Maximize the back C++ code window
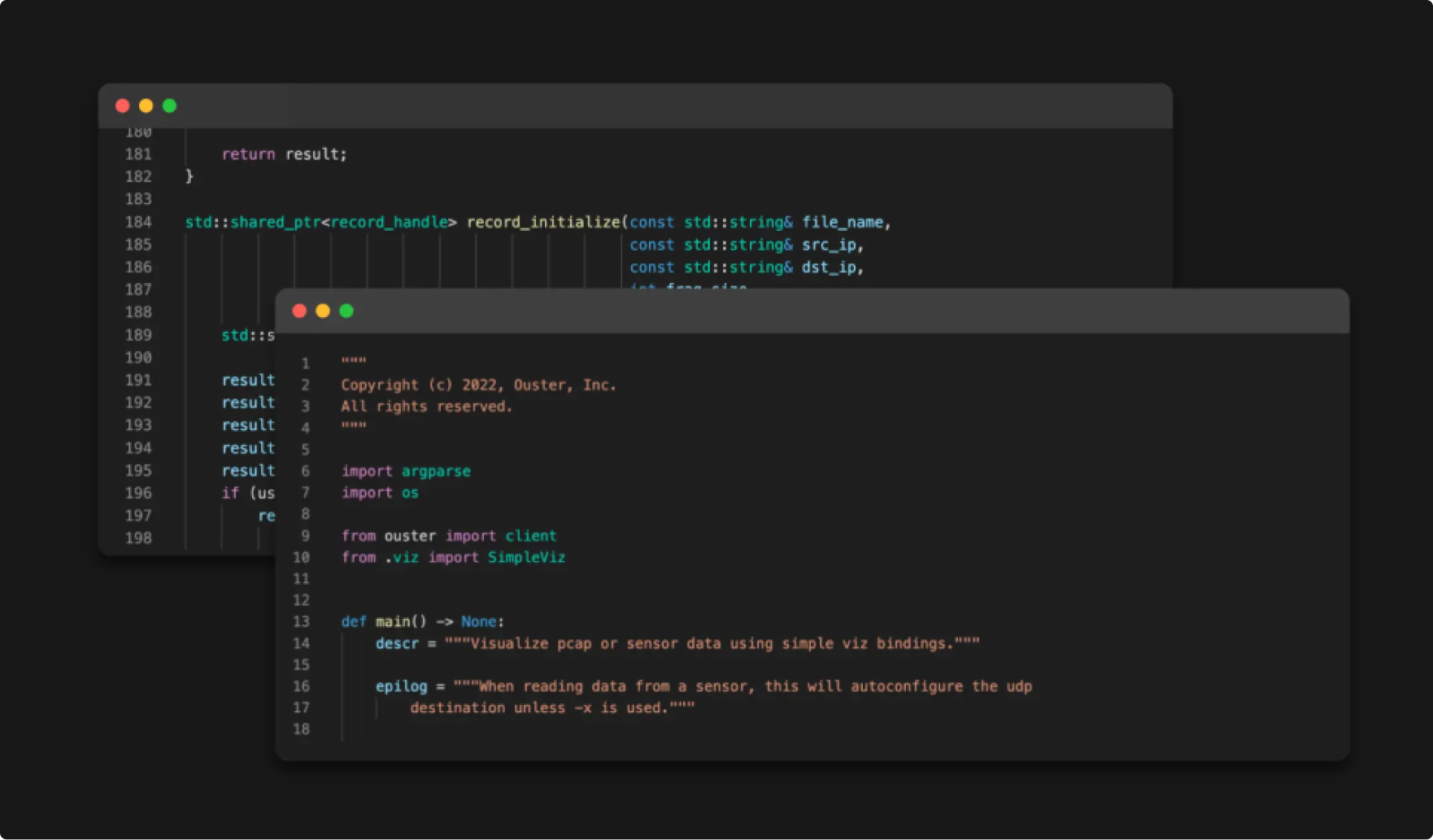The image size is (1433, 840). point(170,106)
